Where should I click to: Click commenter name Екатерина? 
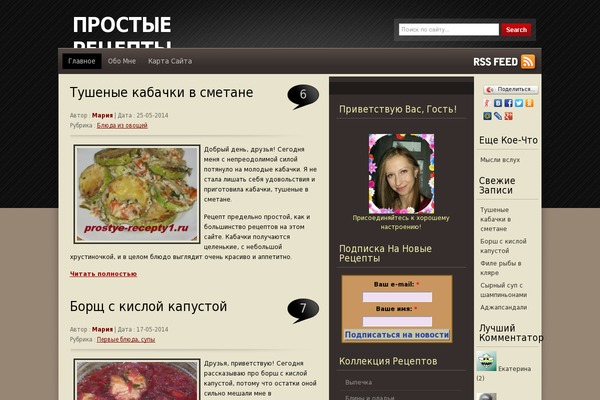coord(514,369)
